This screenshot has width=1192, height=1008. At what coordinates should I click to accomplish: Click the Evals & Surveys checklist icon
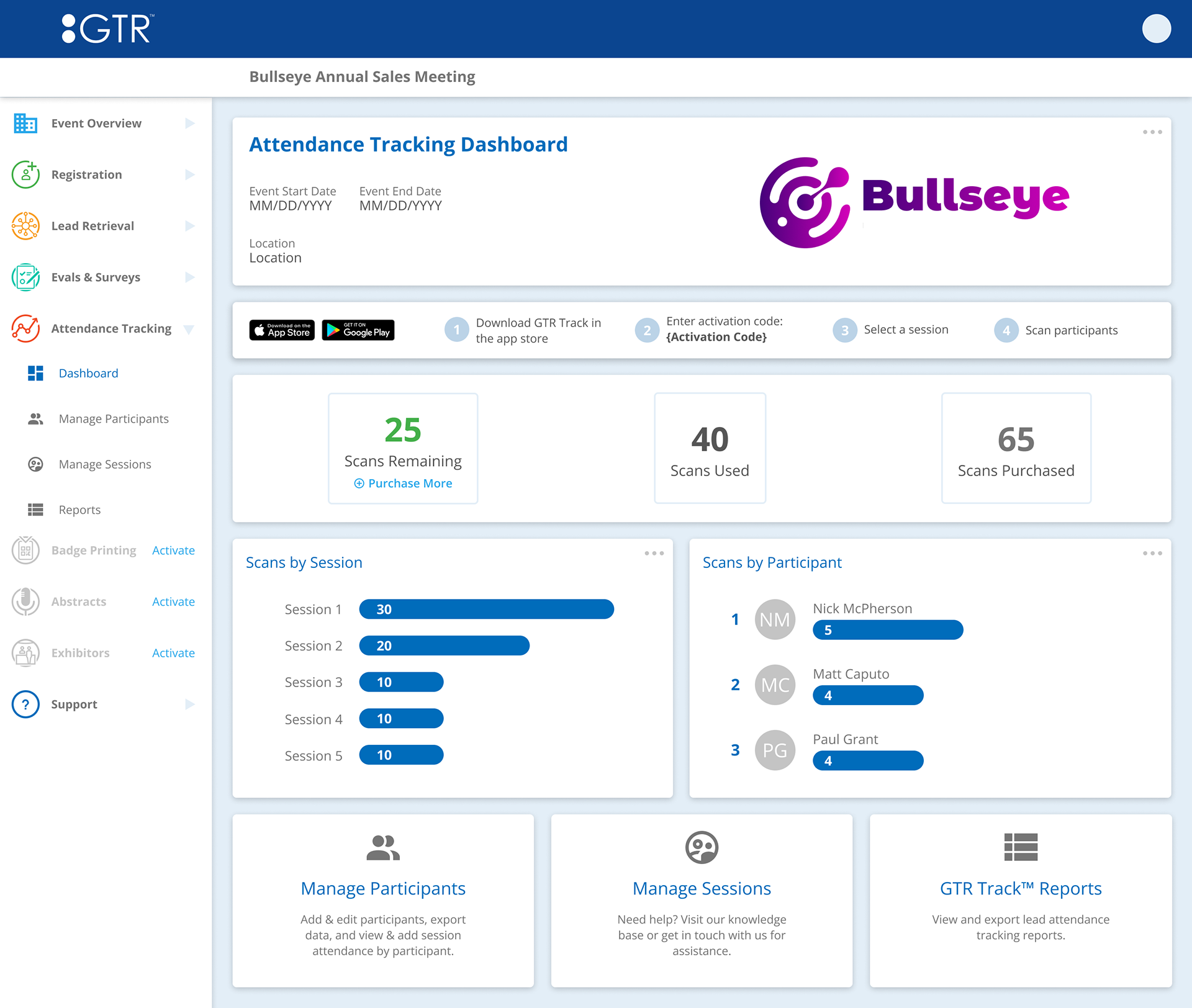[x=25, y=277]
